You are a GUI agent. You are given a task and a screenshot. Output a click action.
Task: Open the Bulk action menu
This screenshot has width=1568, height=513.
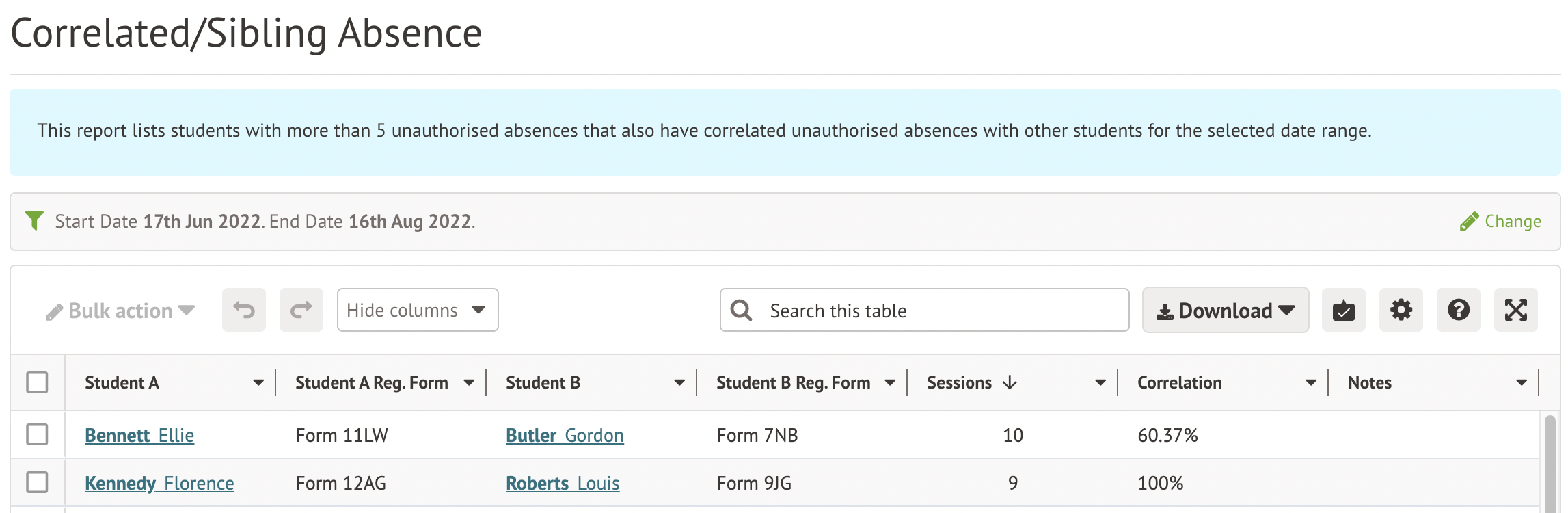click(121, 311)
